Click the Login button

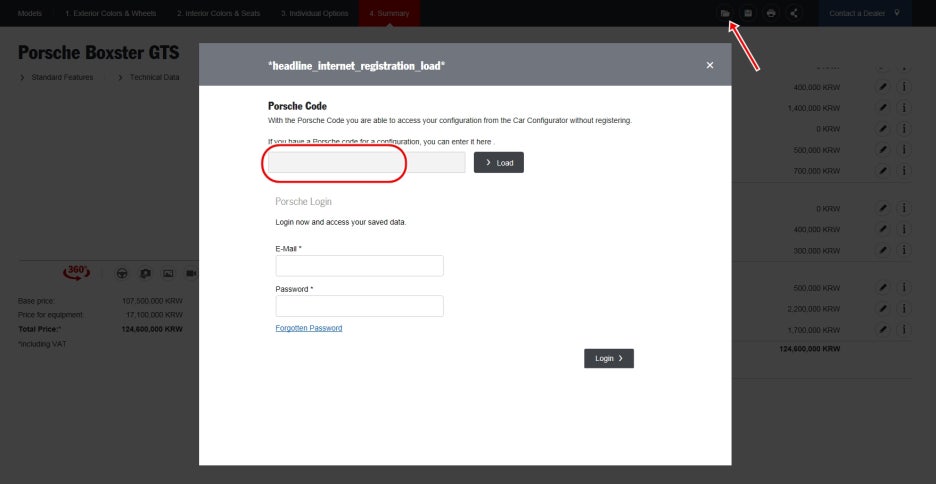[x=609, y=358]
